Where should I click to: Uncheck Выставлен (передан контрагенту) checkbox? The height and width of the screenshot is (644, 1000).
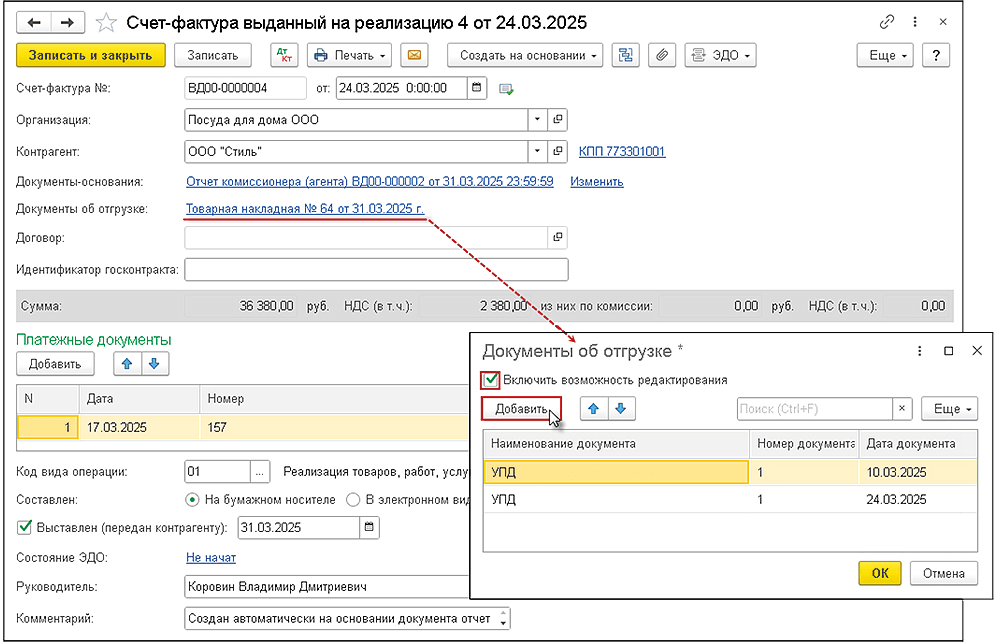25,527
